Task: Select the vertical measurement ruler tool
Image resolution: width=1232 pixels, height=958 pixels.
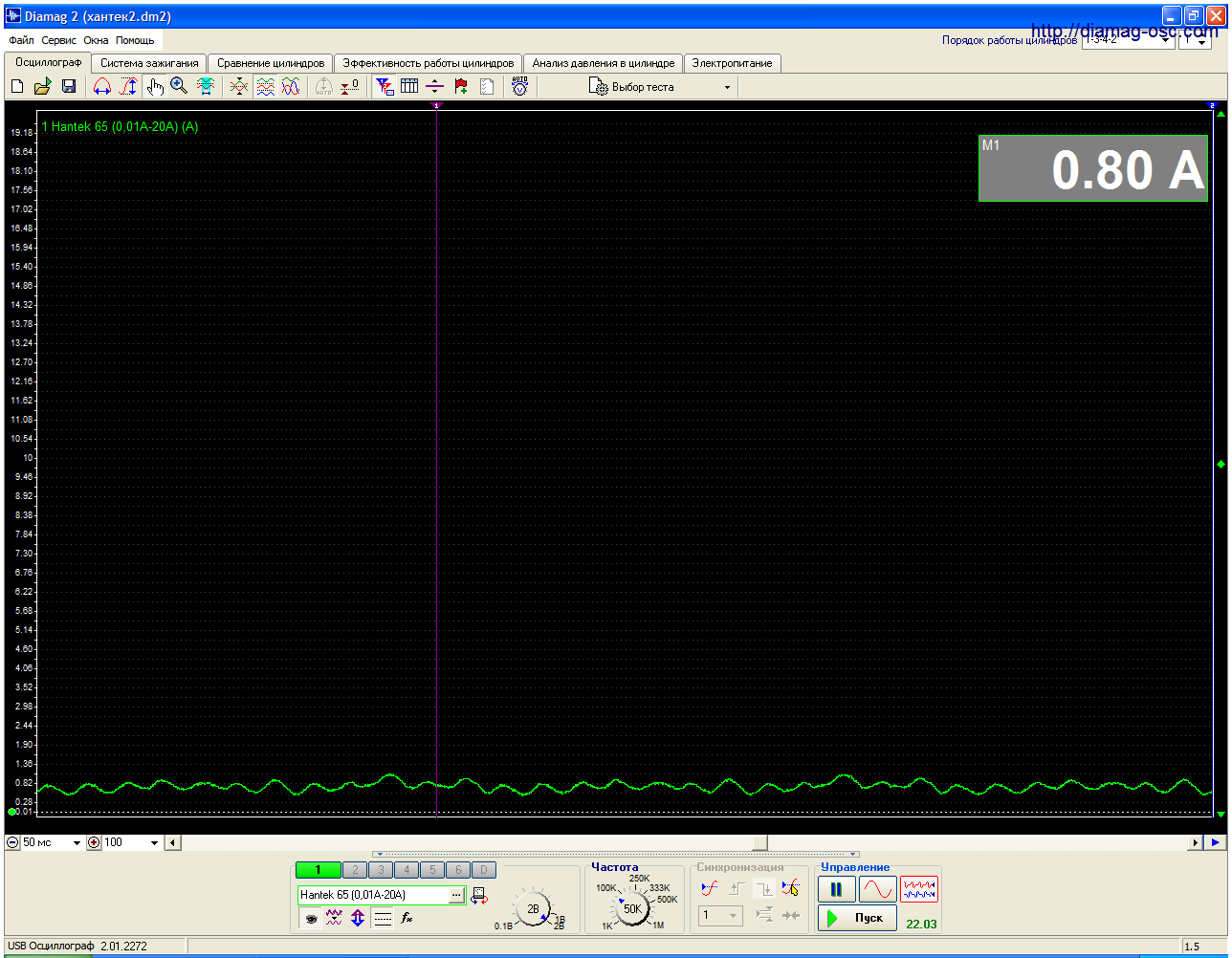Action: 128,87
